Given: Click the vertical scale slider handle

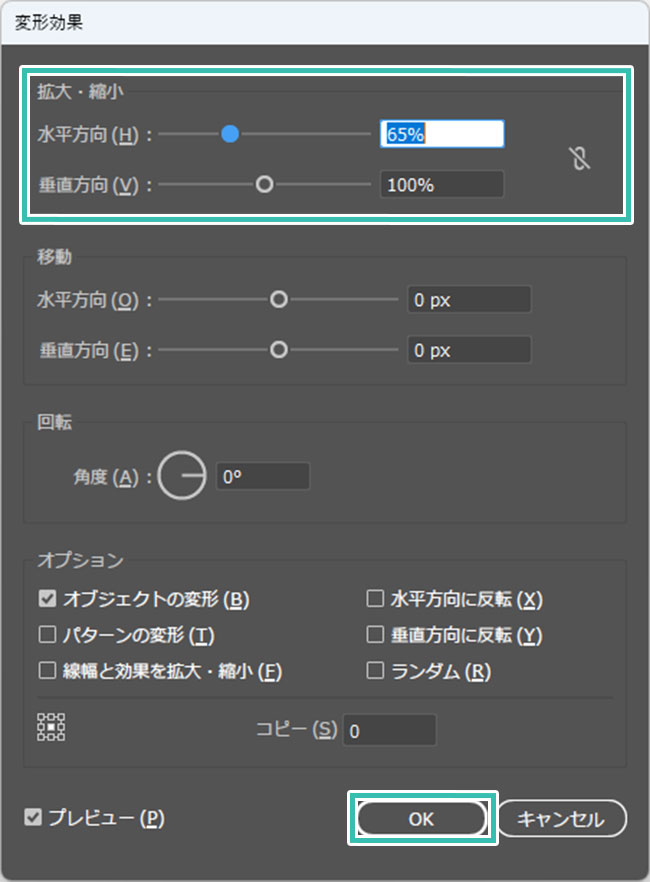Looking at the screenshot, I should click(x=264, y=184).
